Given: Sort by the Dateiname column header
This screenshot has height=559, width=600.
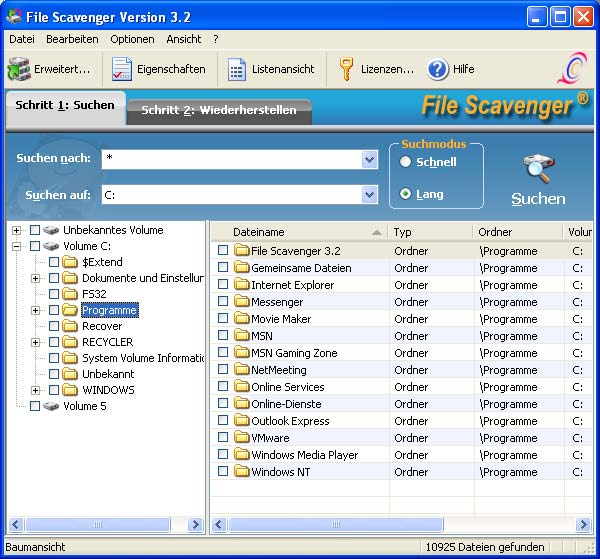Looking at the screenshot, I should 300,232.
